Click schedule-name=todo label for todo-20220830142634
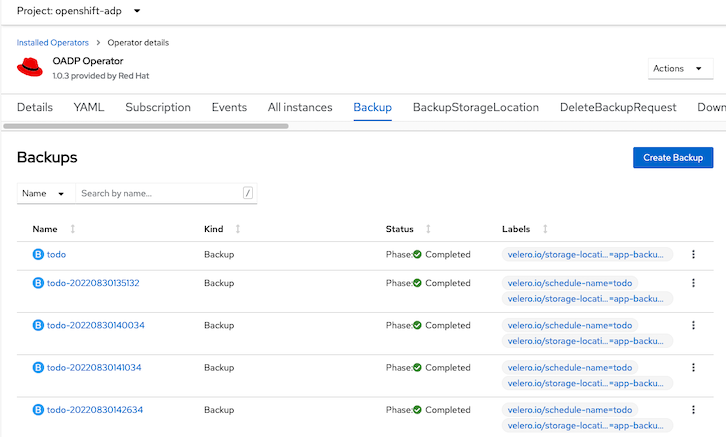 [x=570, y=410]
